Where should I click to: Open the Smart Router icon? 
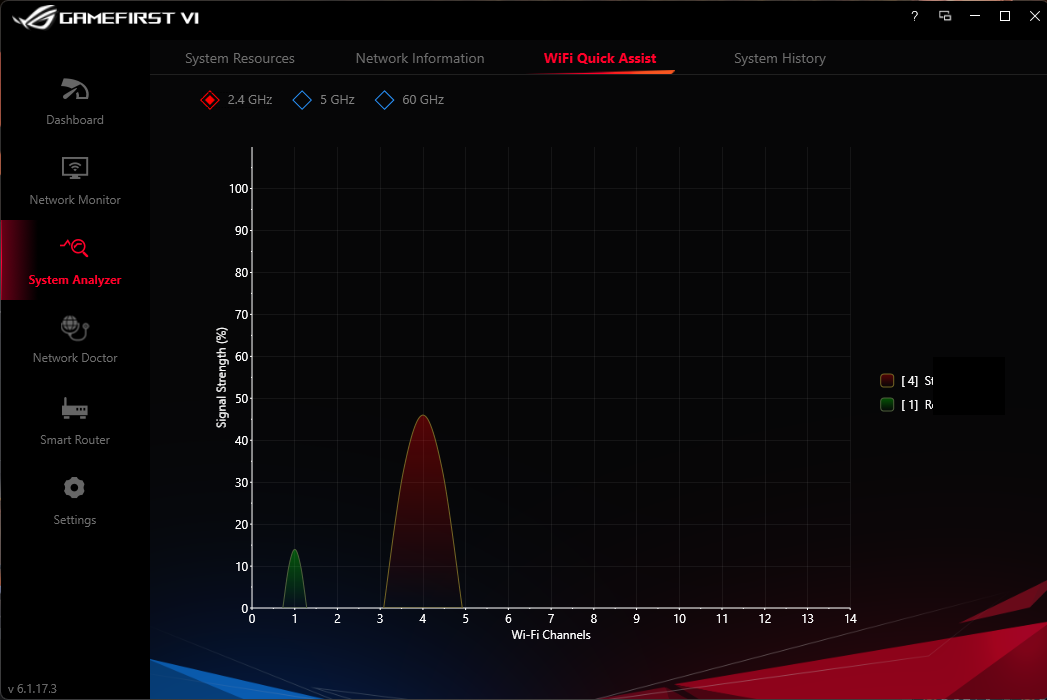tap(75, 408)
